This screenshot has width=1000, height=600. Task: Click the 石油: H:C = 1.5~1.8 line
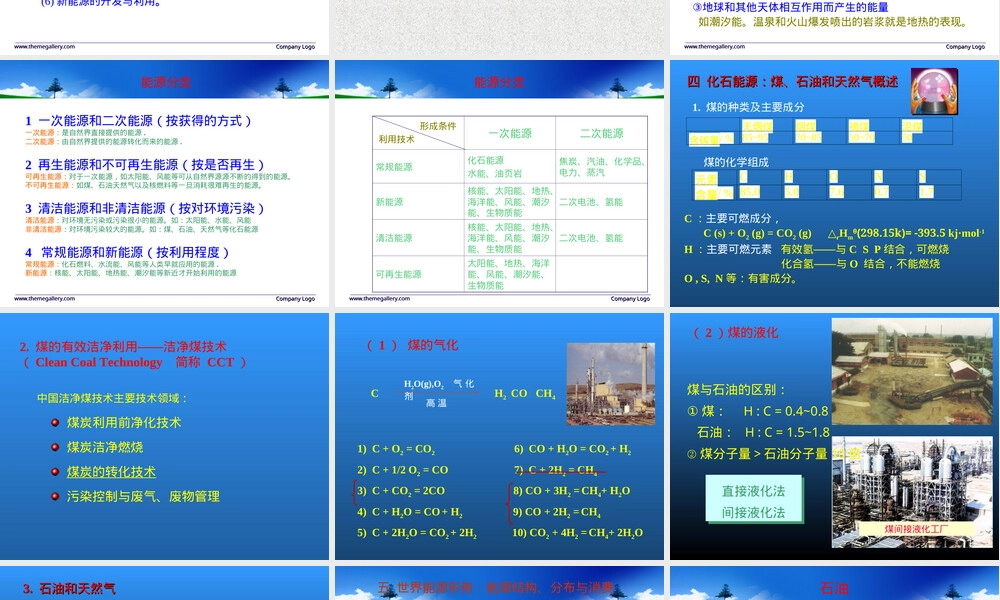pos(763,432)
